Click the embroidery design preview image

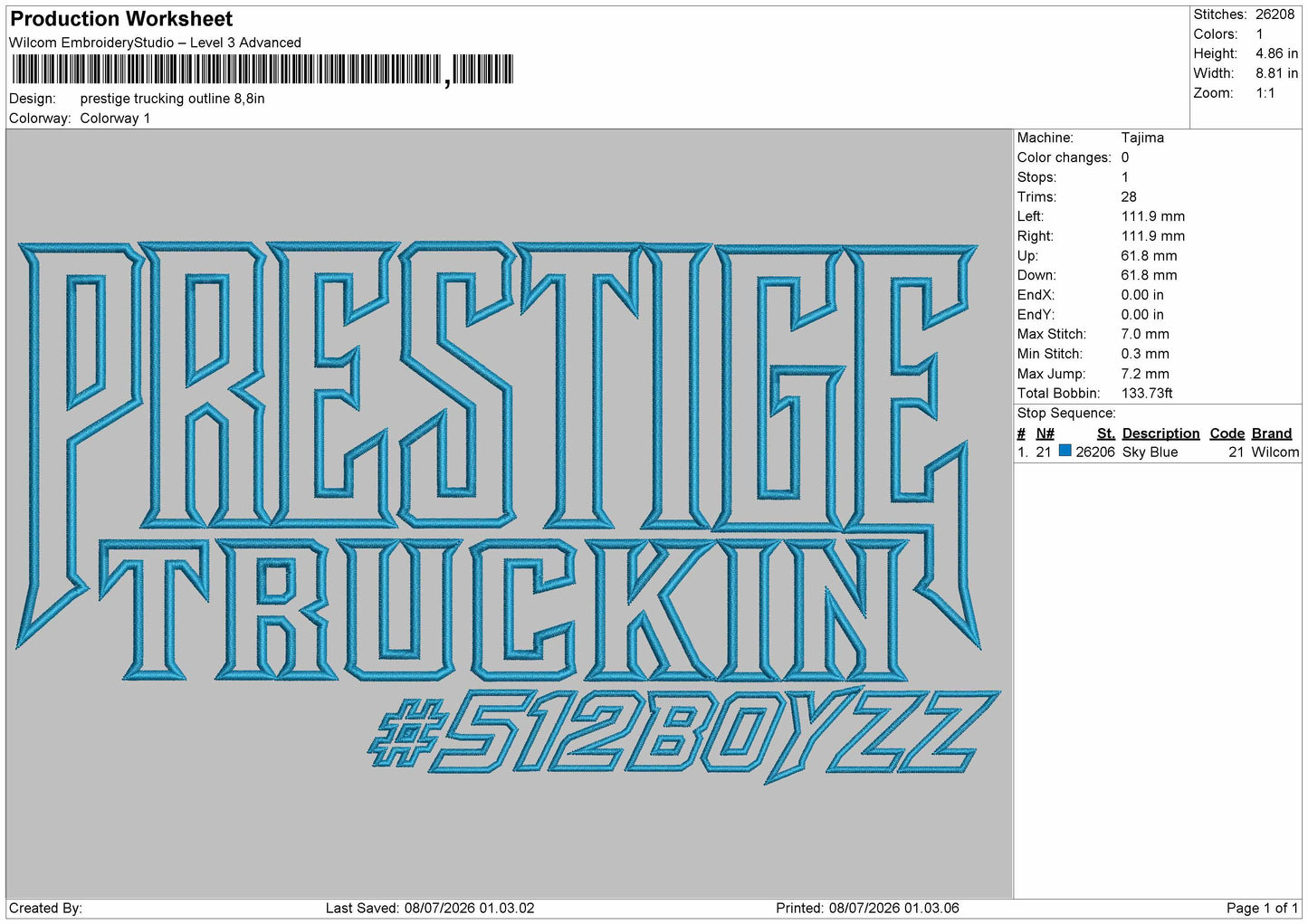(509, 514)
